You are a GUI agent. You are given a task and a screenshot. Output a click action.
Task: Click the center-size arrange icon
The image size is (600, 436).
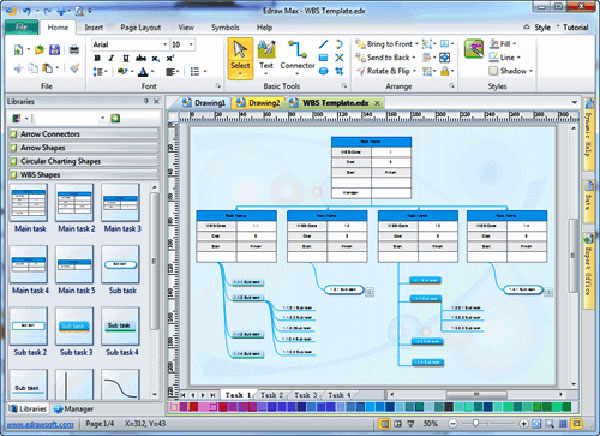444,57
